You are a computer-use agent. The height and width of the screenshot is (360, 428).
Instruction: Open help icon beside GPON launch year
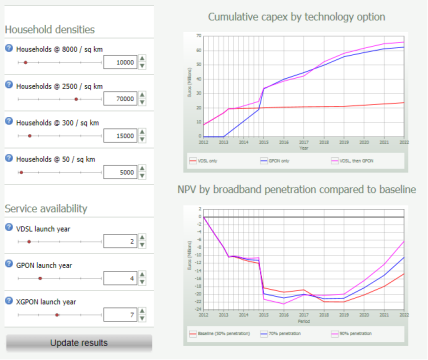pos(9,264)
